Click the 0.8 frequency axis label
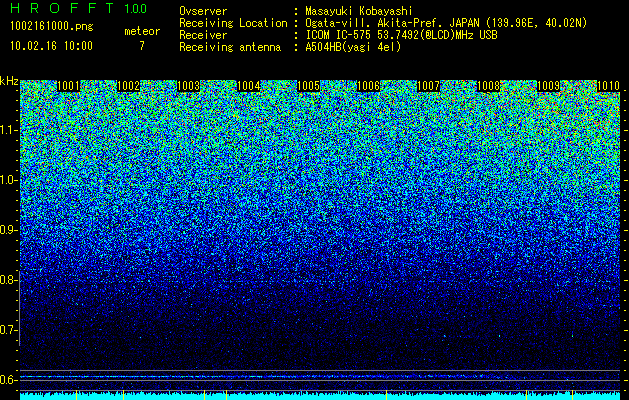This screenshot has height=400, width=629. [8, 280]
